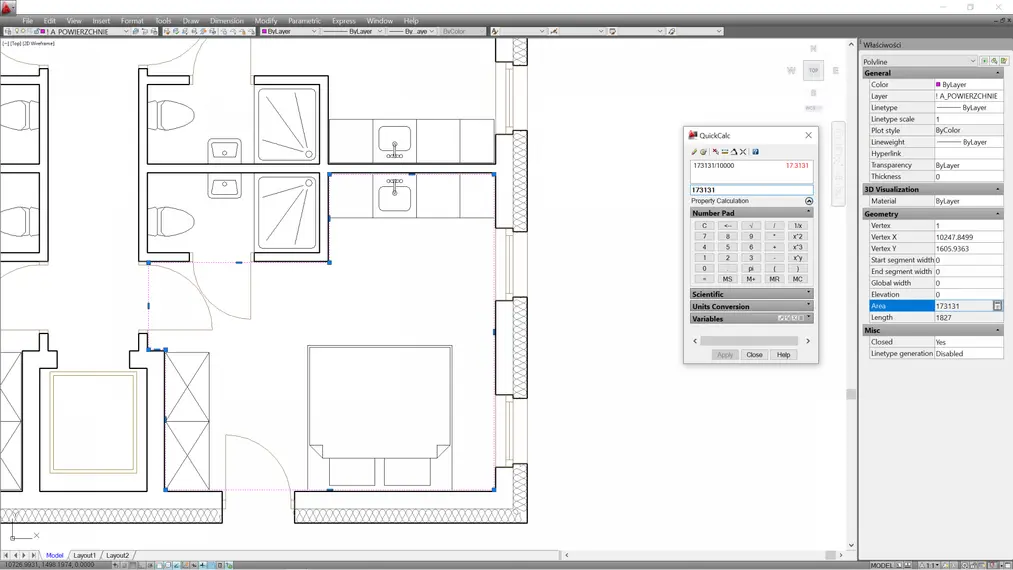Click the Apply button in QuickCalc

[725, 355]
